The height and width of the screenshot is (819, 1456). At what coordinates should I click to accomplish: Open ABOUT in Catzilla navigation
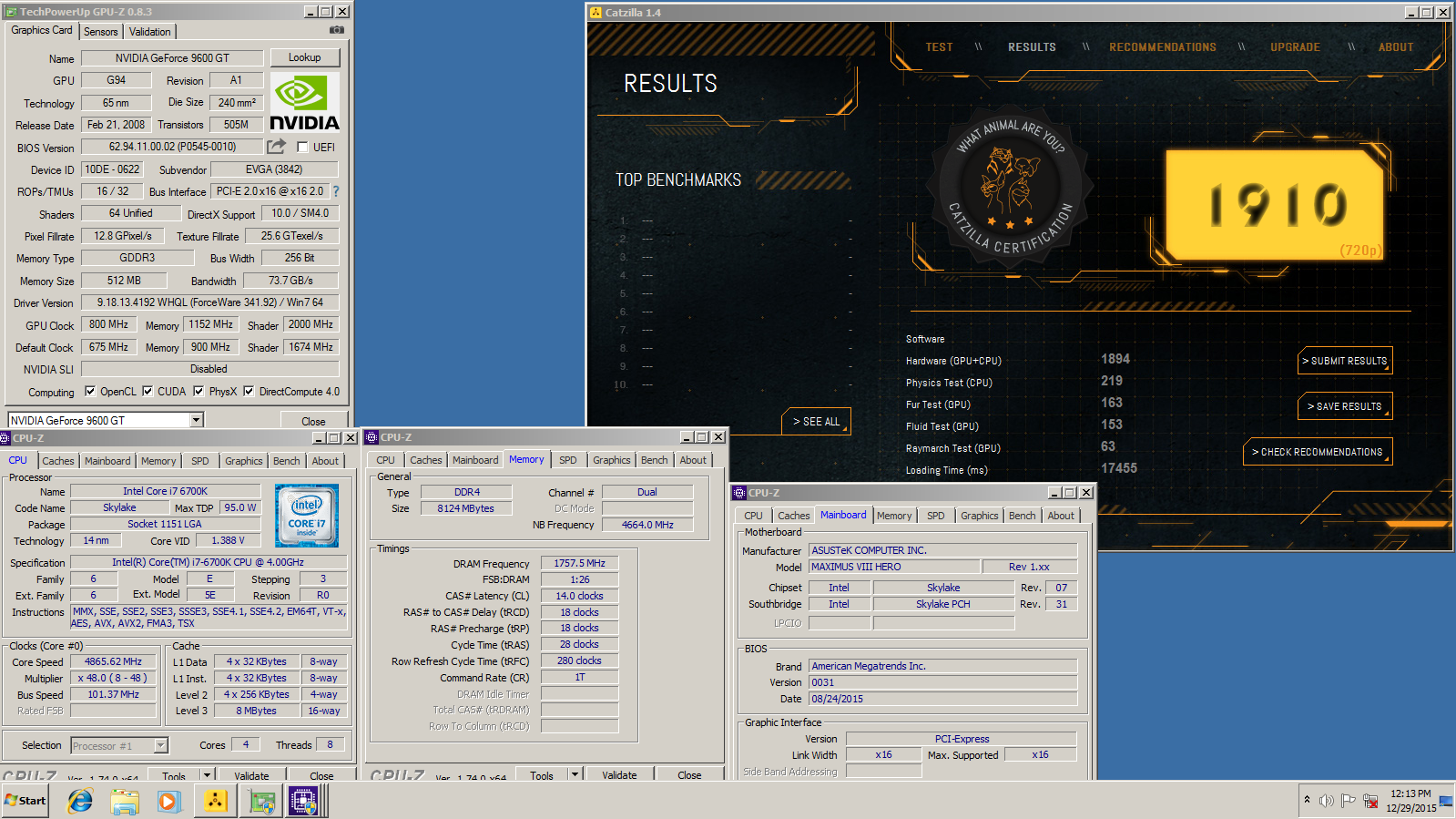click(x=1396, y=47)
